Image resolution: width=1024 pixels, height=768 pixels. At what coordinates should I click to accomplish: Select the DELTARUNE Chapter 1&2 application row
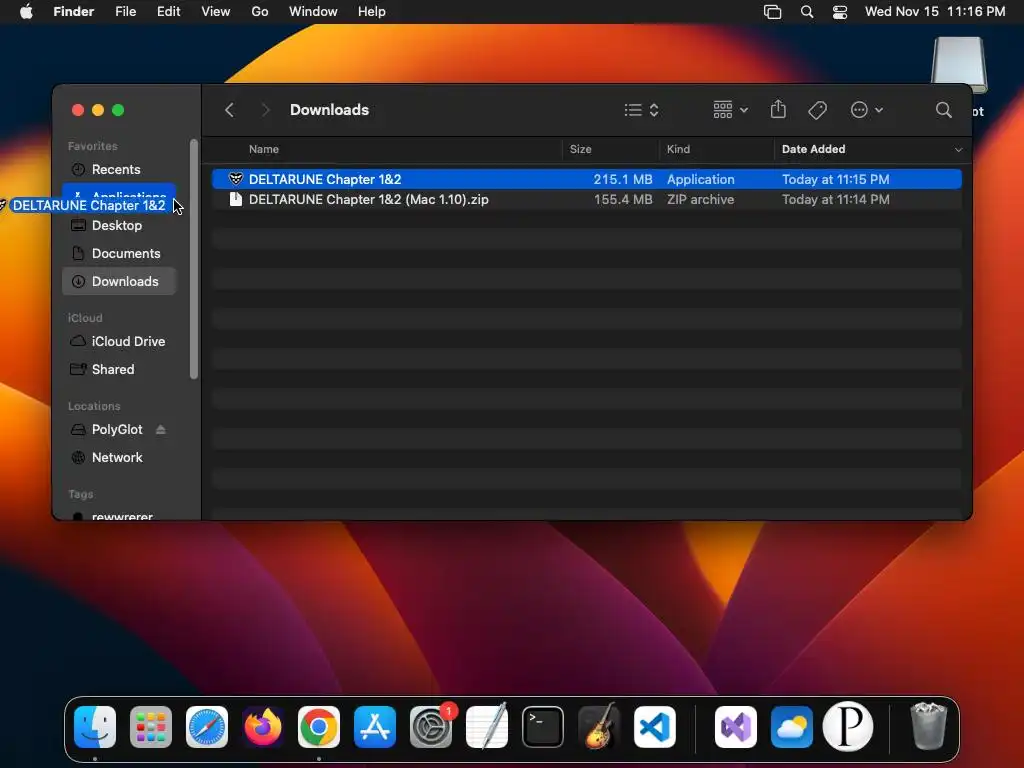coord(586,179)
